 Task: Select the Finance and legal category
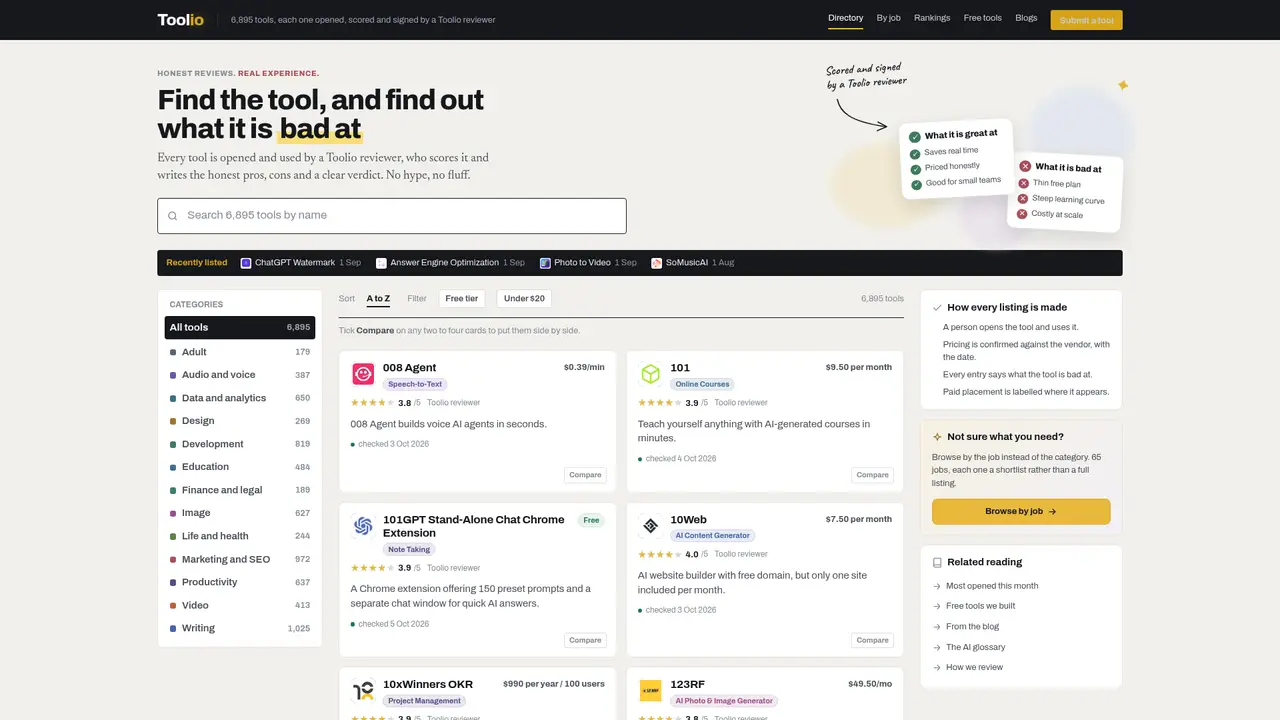240,490
